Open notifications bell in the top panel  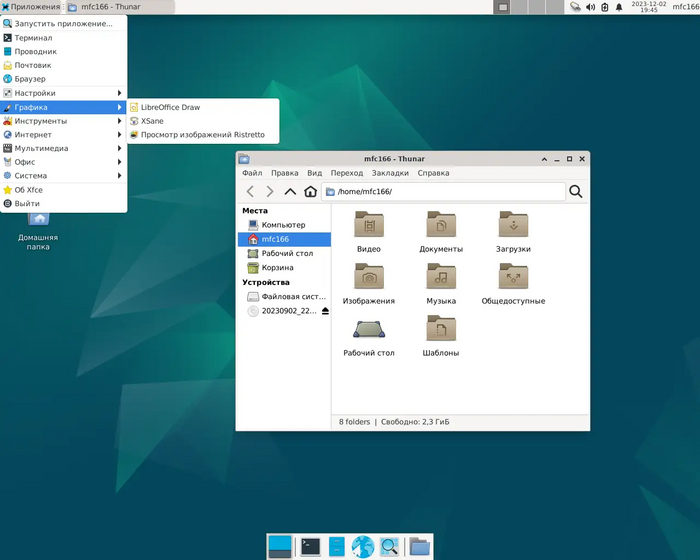619,7
